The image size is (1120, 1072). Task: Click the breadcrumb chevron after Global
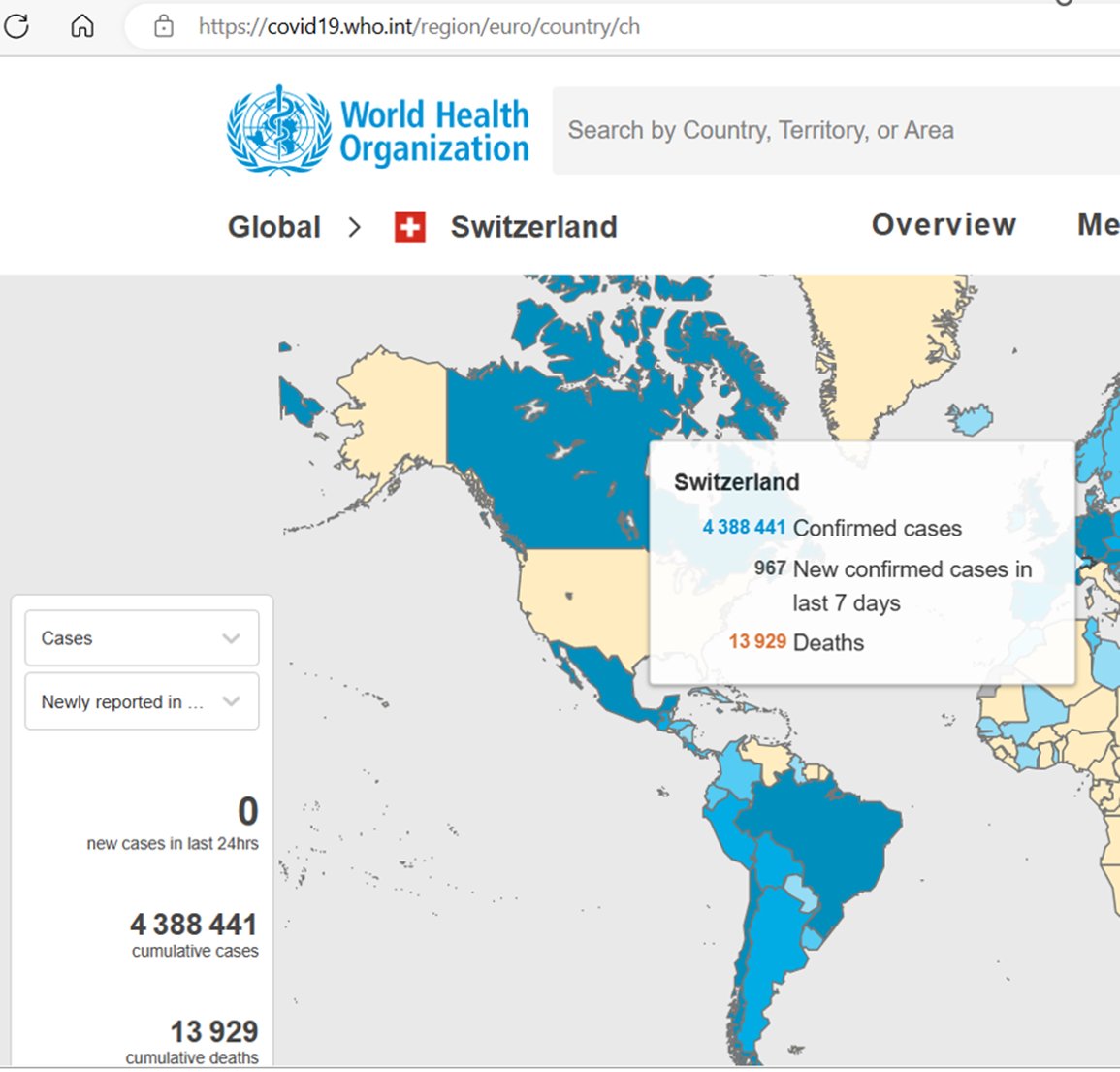coord(354,227)
